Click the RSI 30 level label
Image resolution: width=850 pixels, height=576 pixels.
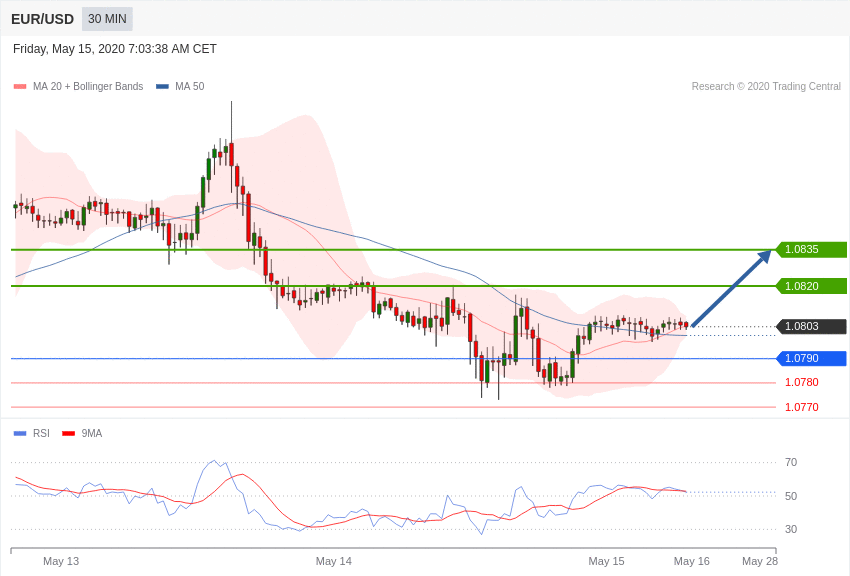[x=791, y=529]
